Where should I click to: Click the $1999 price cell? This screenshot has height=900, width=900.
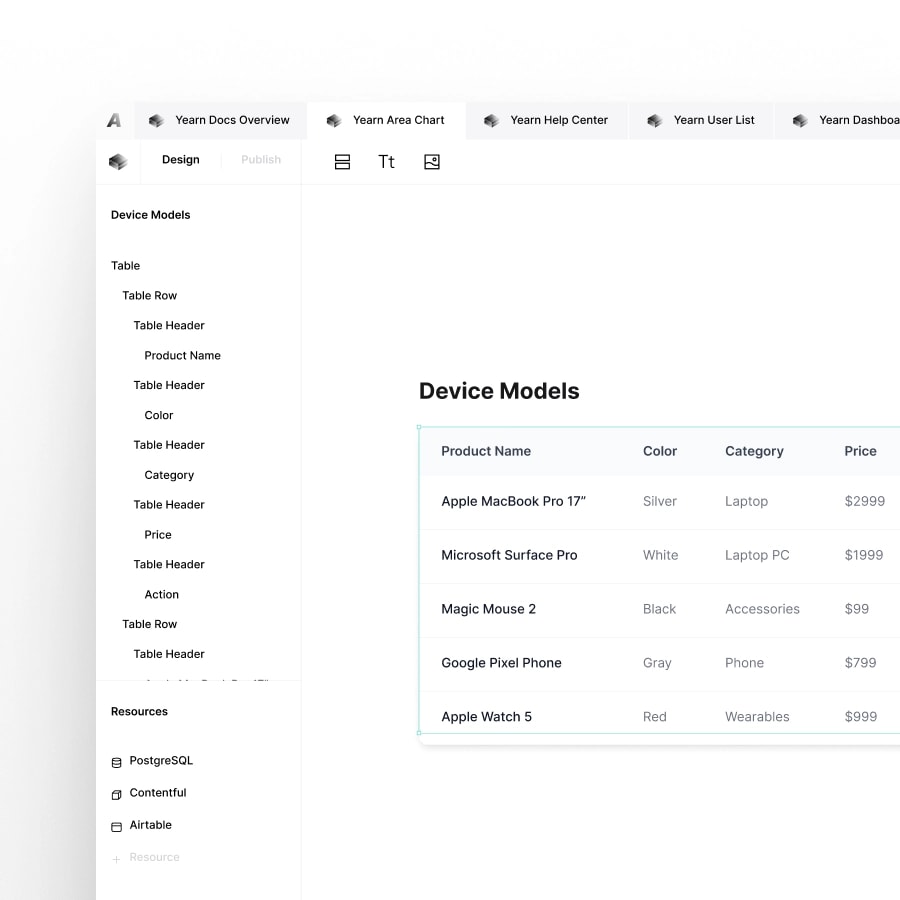(x=864, y=555)
